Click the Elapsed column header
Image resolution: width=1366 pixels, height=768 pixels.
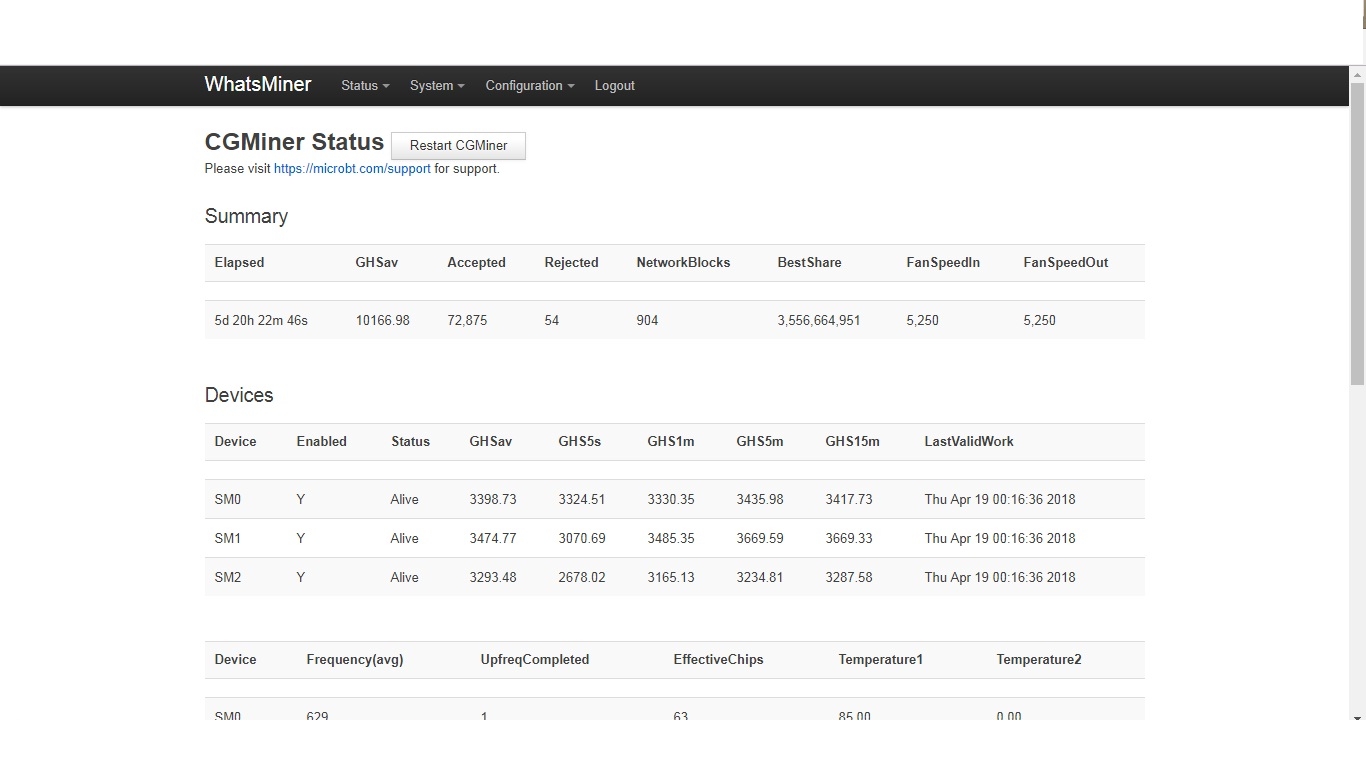pyautogui.click(x=239, y=263)
